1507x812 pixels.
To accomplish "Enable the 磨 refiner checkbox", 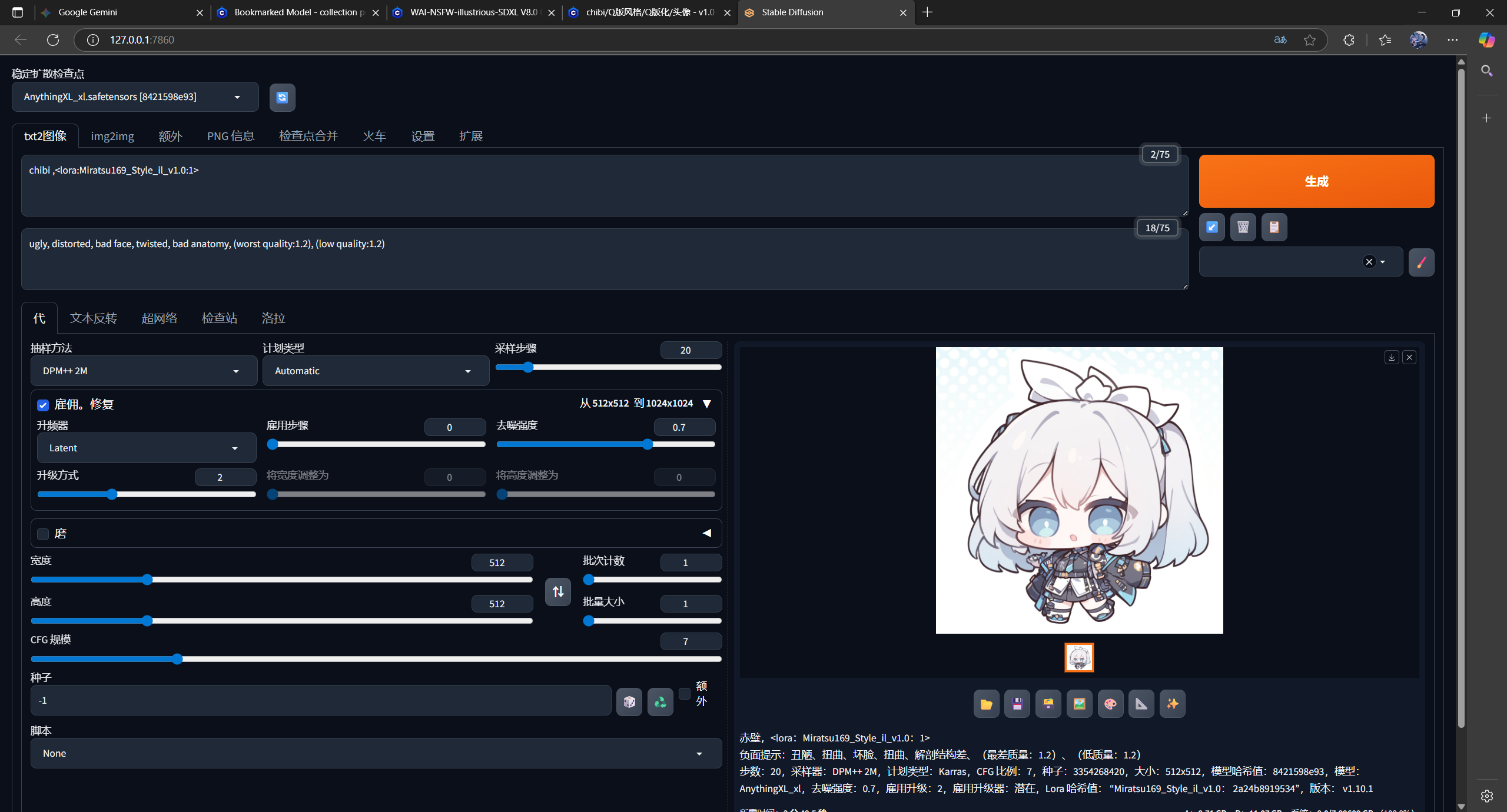I will point(43,534).
